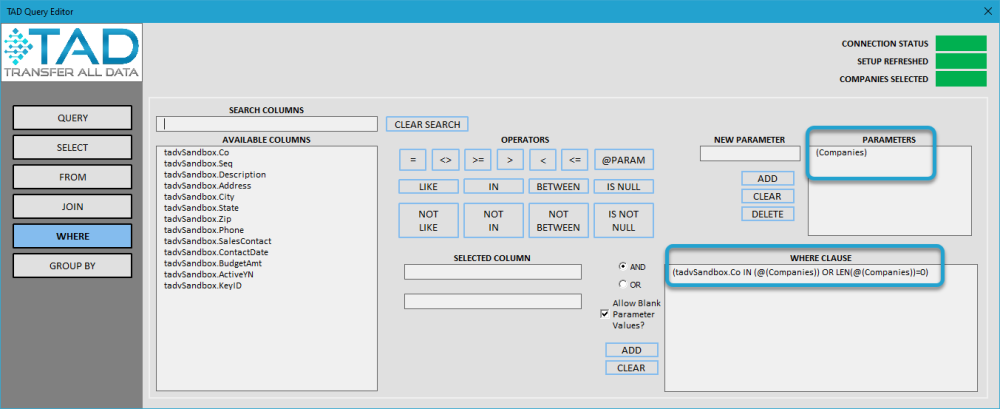Select tadvSandbox.BudgetAmt column
The width and height of the screenshot is (1000, 409).
212,263
